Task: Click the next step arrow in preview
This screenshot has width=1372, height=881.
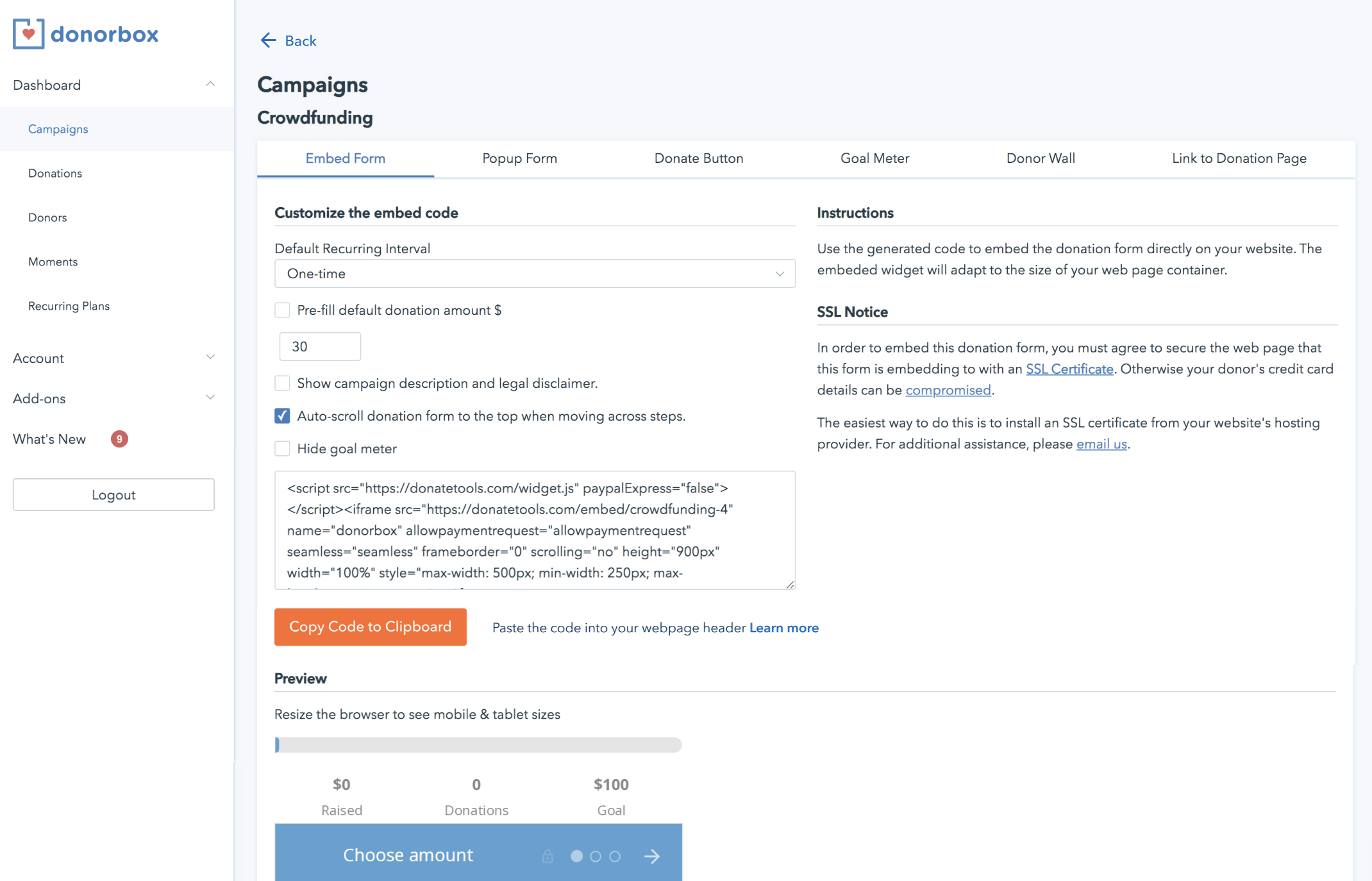Action: point(652,856)
